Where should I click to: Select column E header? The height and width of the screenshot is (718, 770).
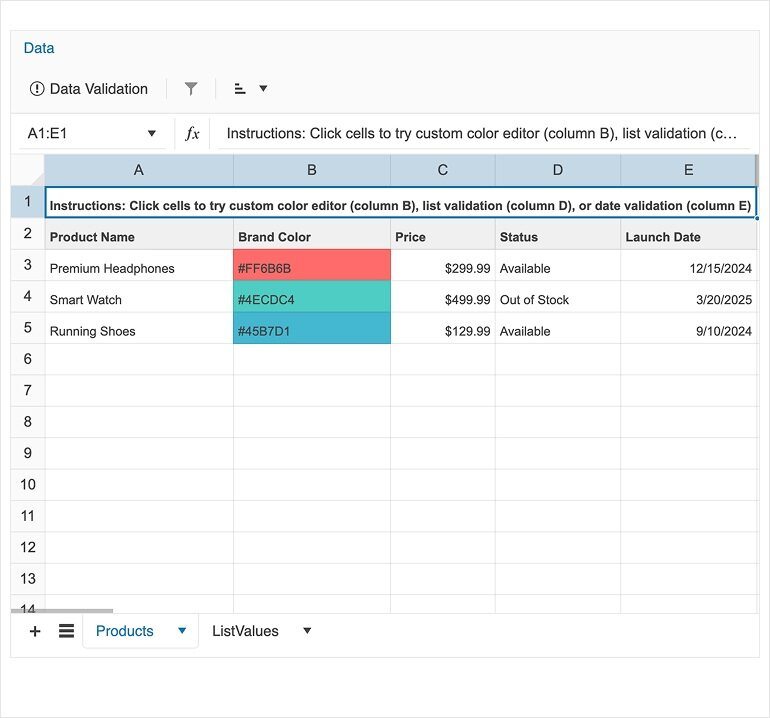click(688, 170)
